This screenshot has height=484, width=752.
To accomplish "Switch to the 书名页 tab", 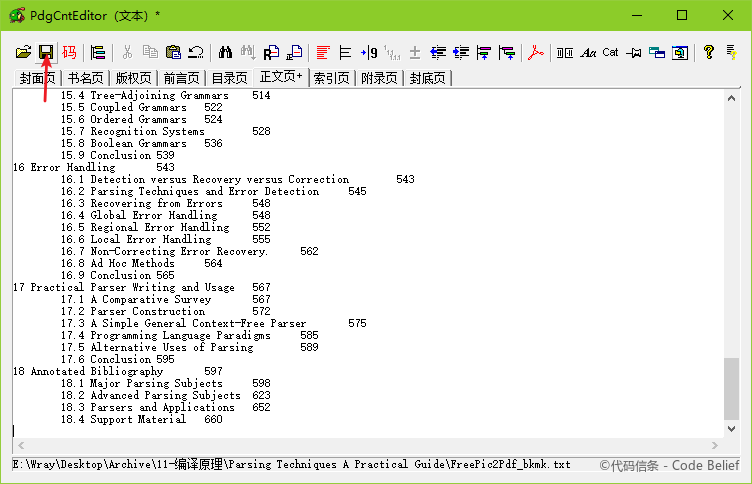I will click(x=85, y=78).
